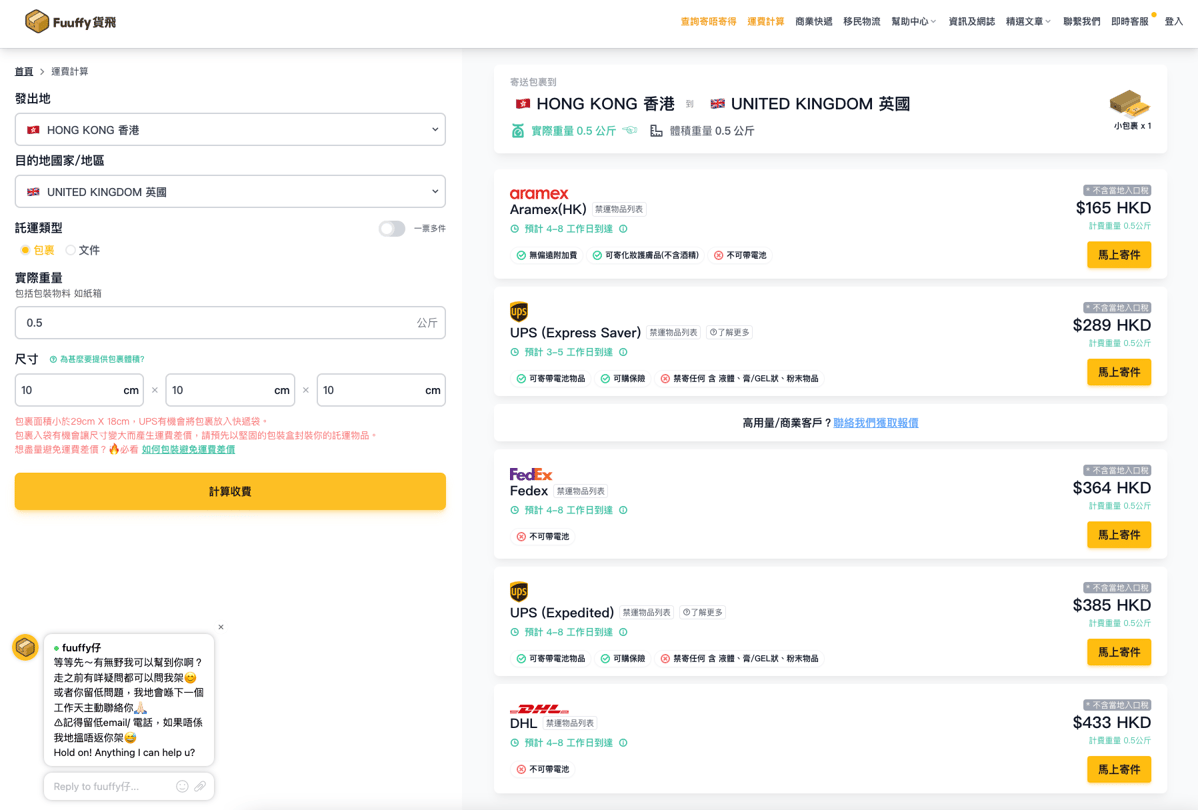
Task: Click the info icon beside DHL delivery estimate
Action: tap(623, 743)
